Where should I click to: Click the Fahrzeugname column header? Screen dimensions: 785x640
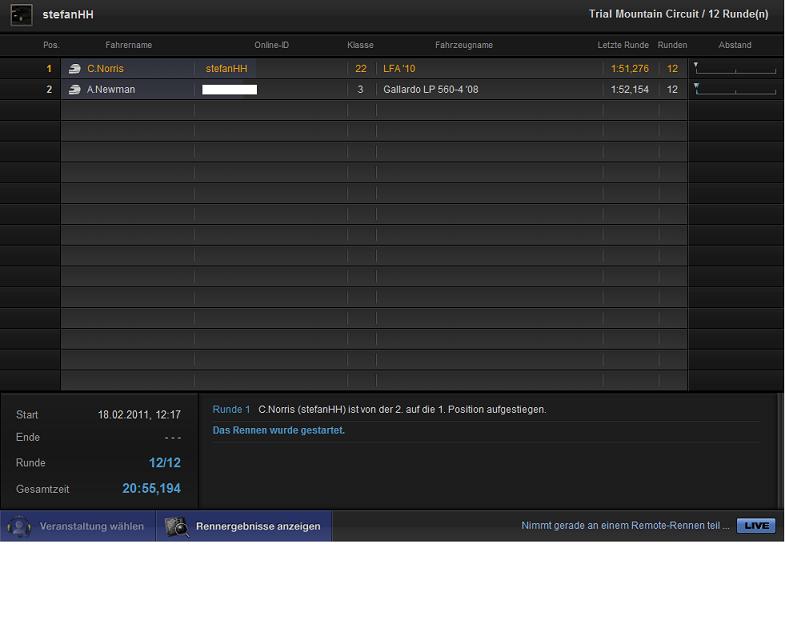[x=463, y=45]
